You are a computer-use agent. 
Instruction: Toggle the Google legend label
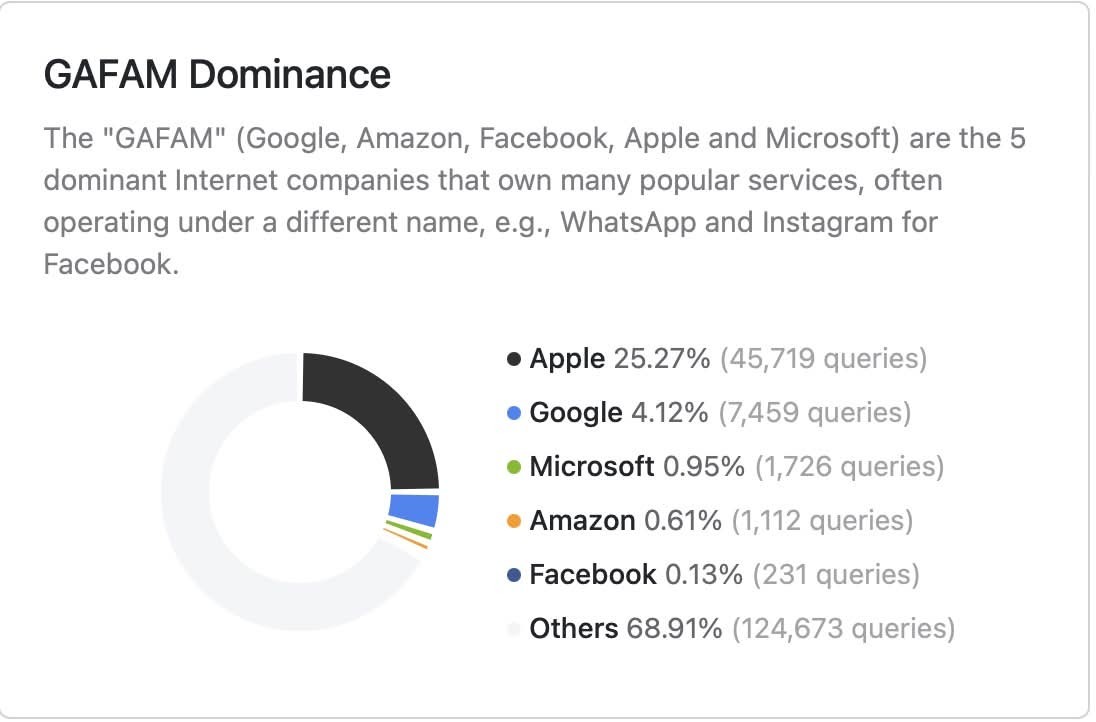575,412
